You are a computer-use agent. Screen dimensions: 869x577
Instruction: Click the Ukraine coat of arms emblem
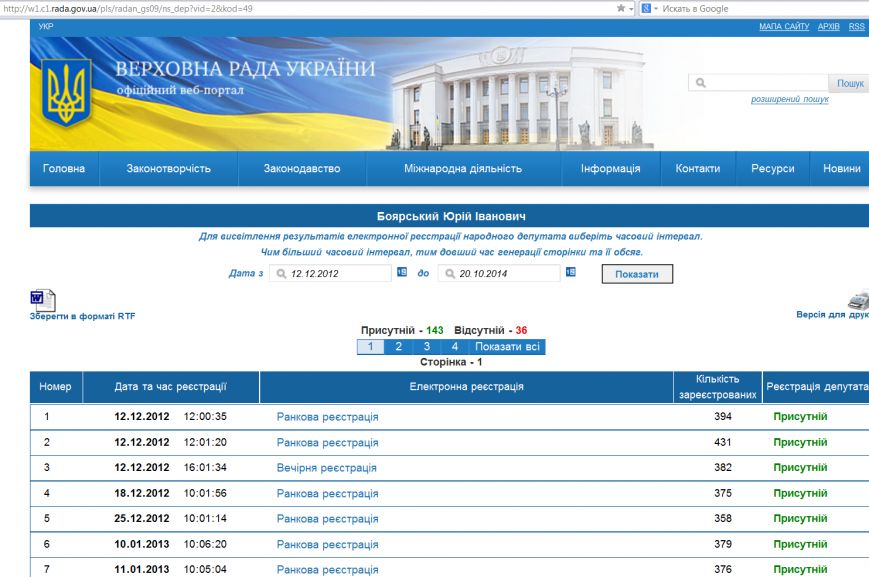(67, 93)
